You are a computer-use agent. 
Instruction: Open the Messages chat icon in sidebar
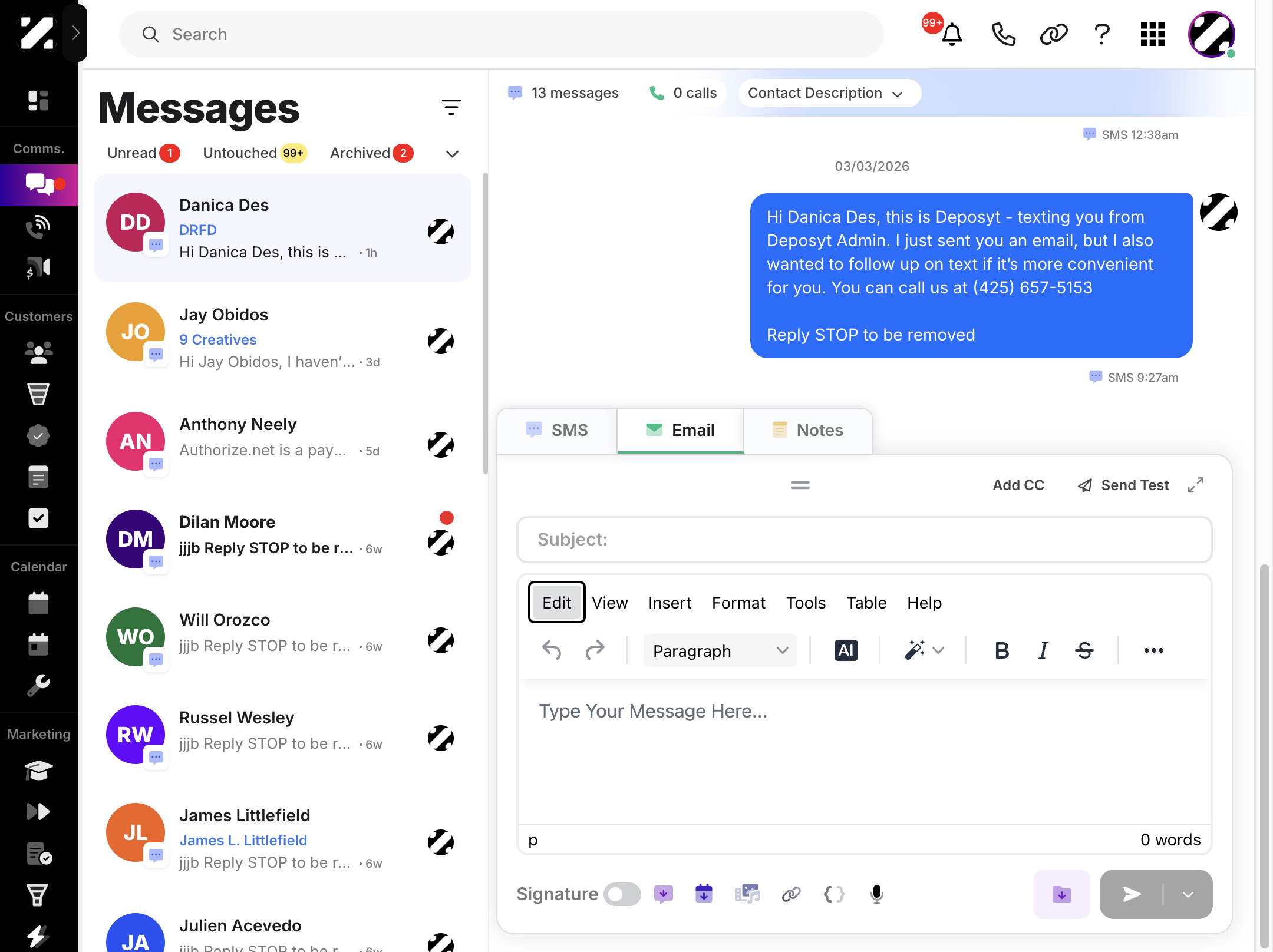[39, 184]
